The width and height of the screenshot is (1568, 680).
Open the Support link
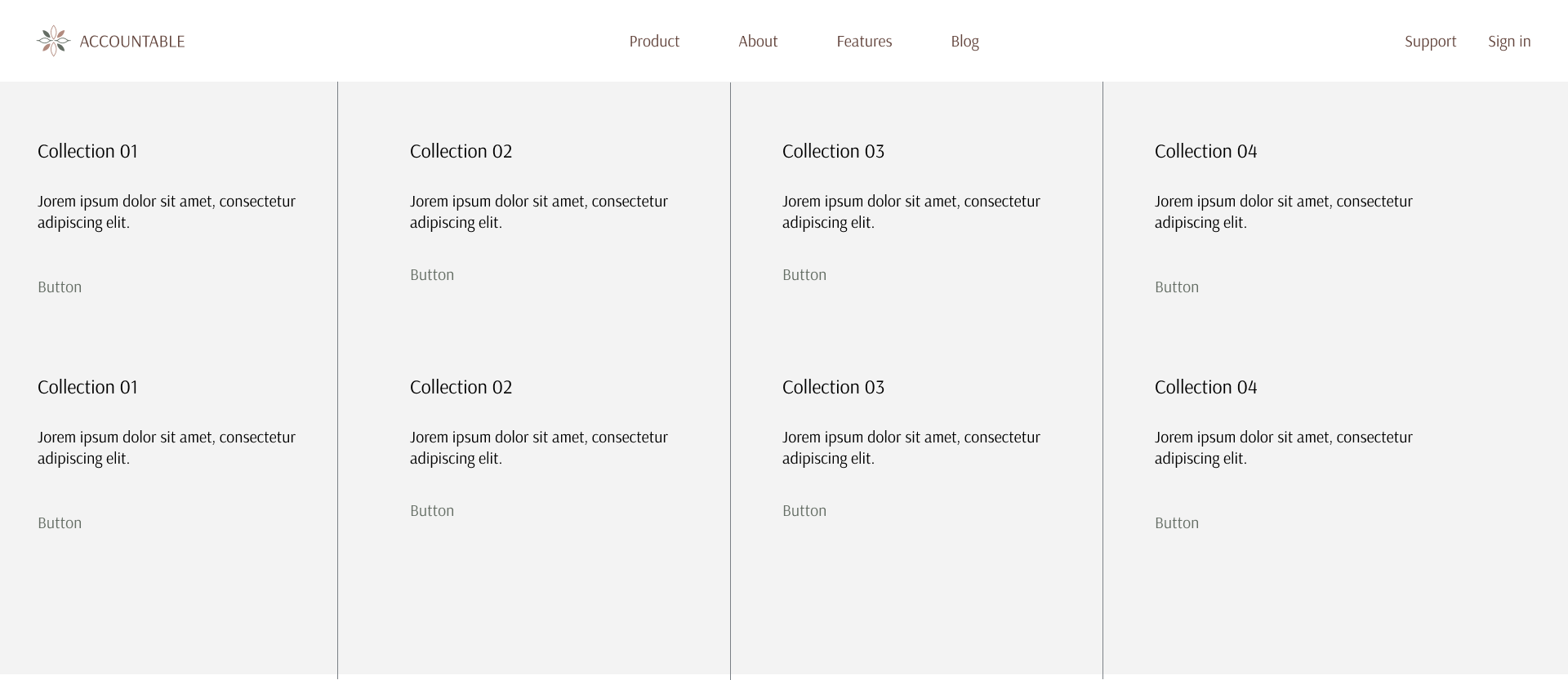(1430, 42)
